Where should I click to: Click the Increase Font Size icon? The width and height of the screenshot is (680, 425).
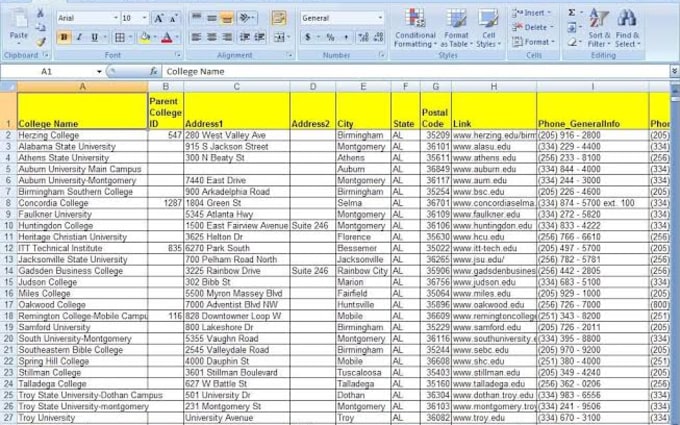coord(159,18)
